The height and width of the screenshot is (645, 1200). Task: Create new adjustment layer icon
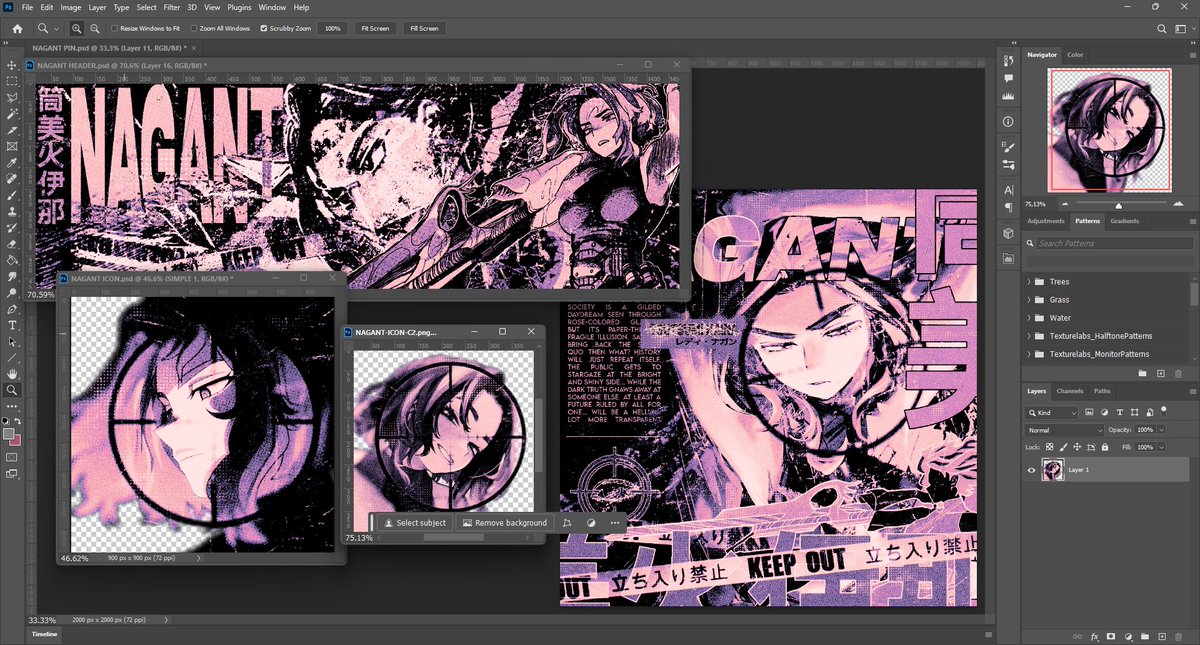(1128, 636)
